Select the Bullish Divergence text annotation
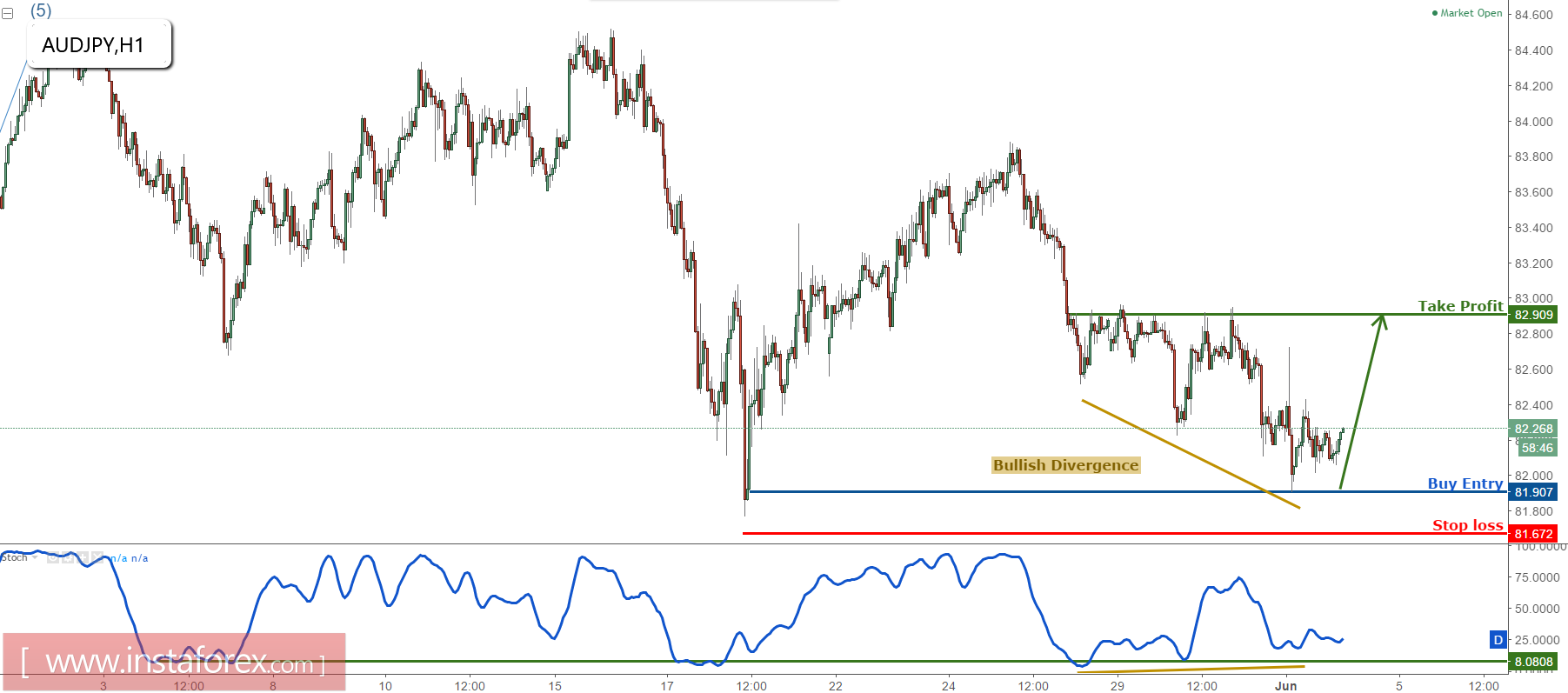The image size is (1568, 693). (1065, 465)
